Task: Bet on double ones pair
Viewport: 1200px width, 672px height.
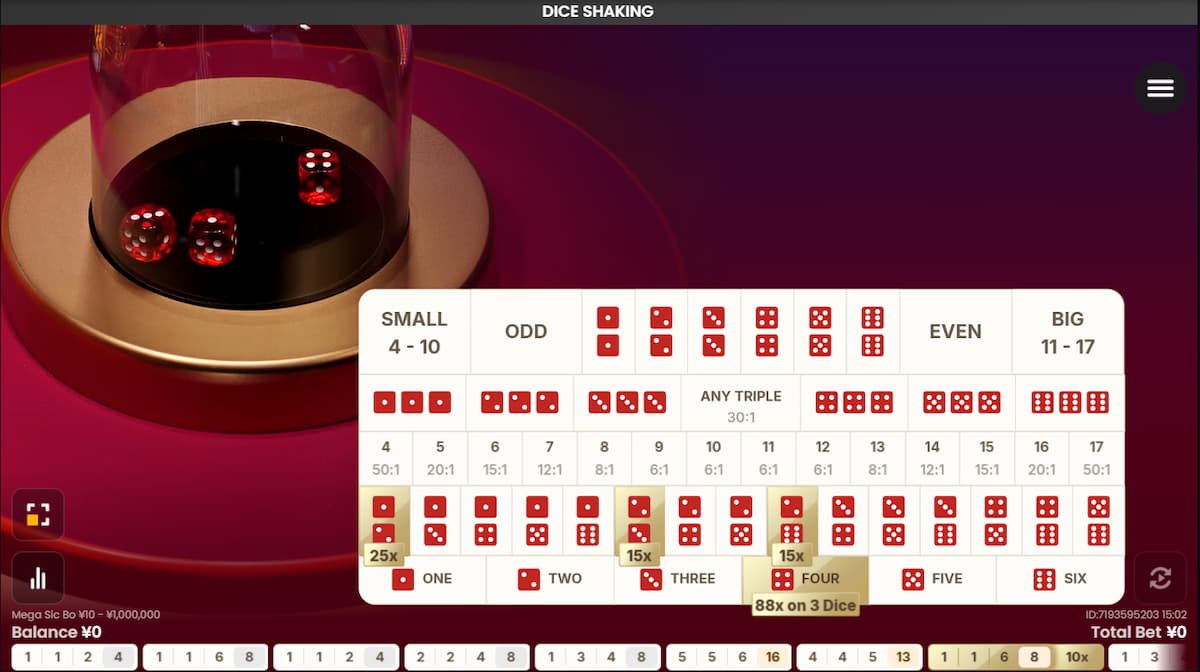Action: [x=607, y=331]
